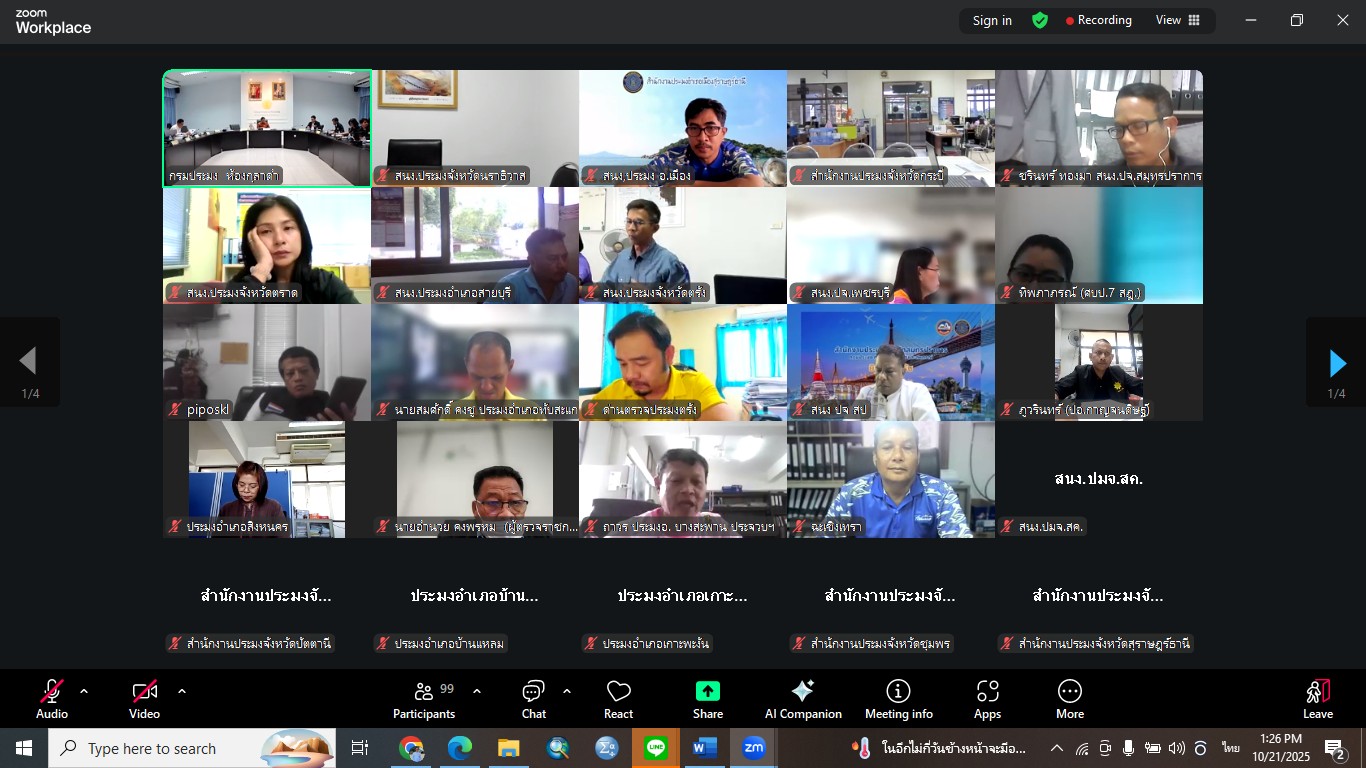The height and width of the screenshot is (768, 1366).
Task: Unmute the microphone Audio button
Action: pyautogui.click(x=52, y=692)
